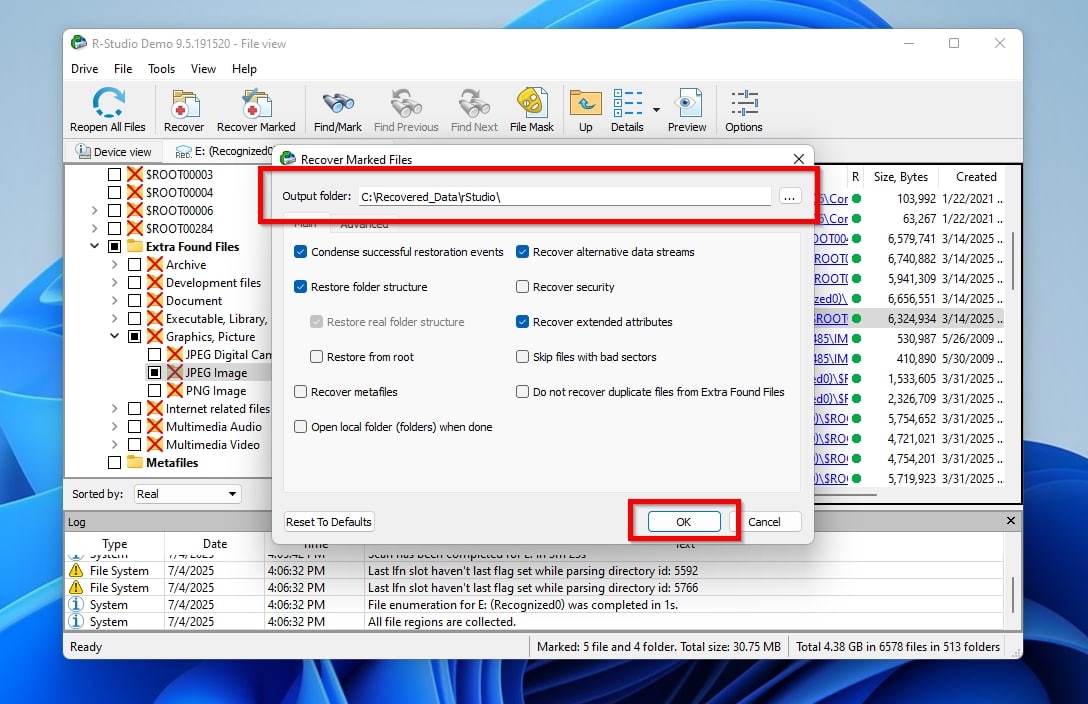Expand the Internet related files tree node
1088x704 pixels.
tap(114, 409)
